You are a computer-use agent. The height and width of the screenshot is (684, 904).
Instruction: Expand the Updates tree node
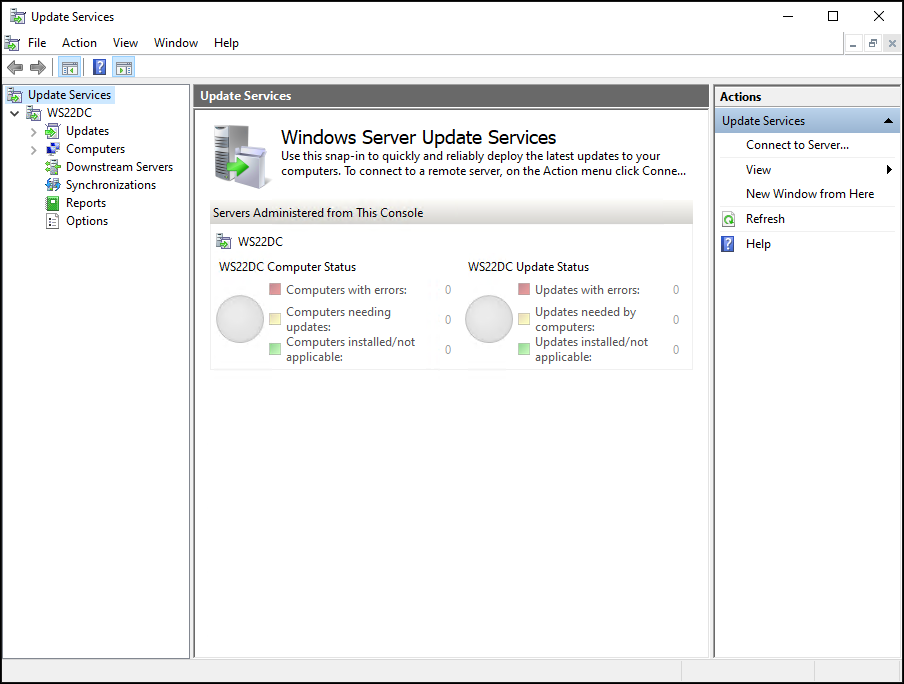pyautogui.click(x=33, y=131)
